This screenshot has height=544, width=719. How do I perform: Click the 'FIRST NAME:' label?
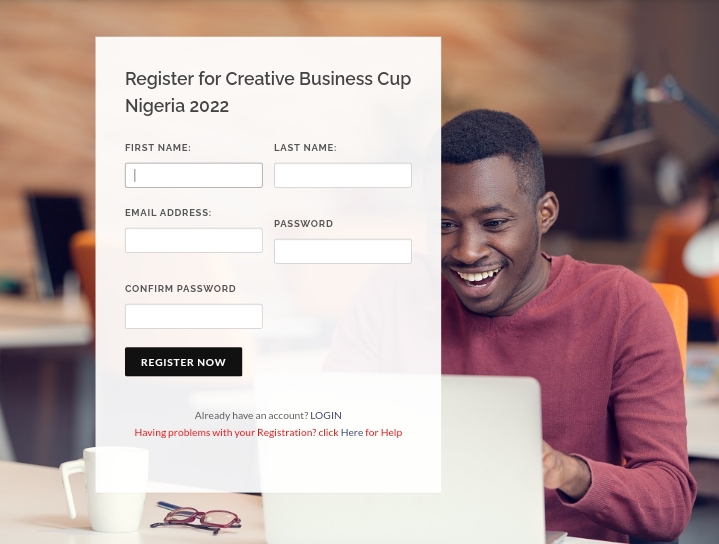click(x=158, y=148)
